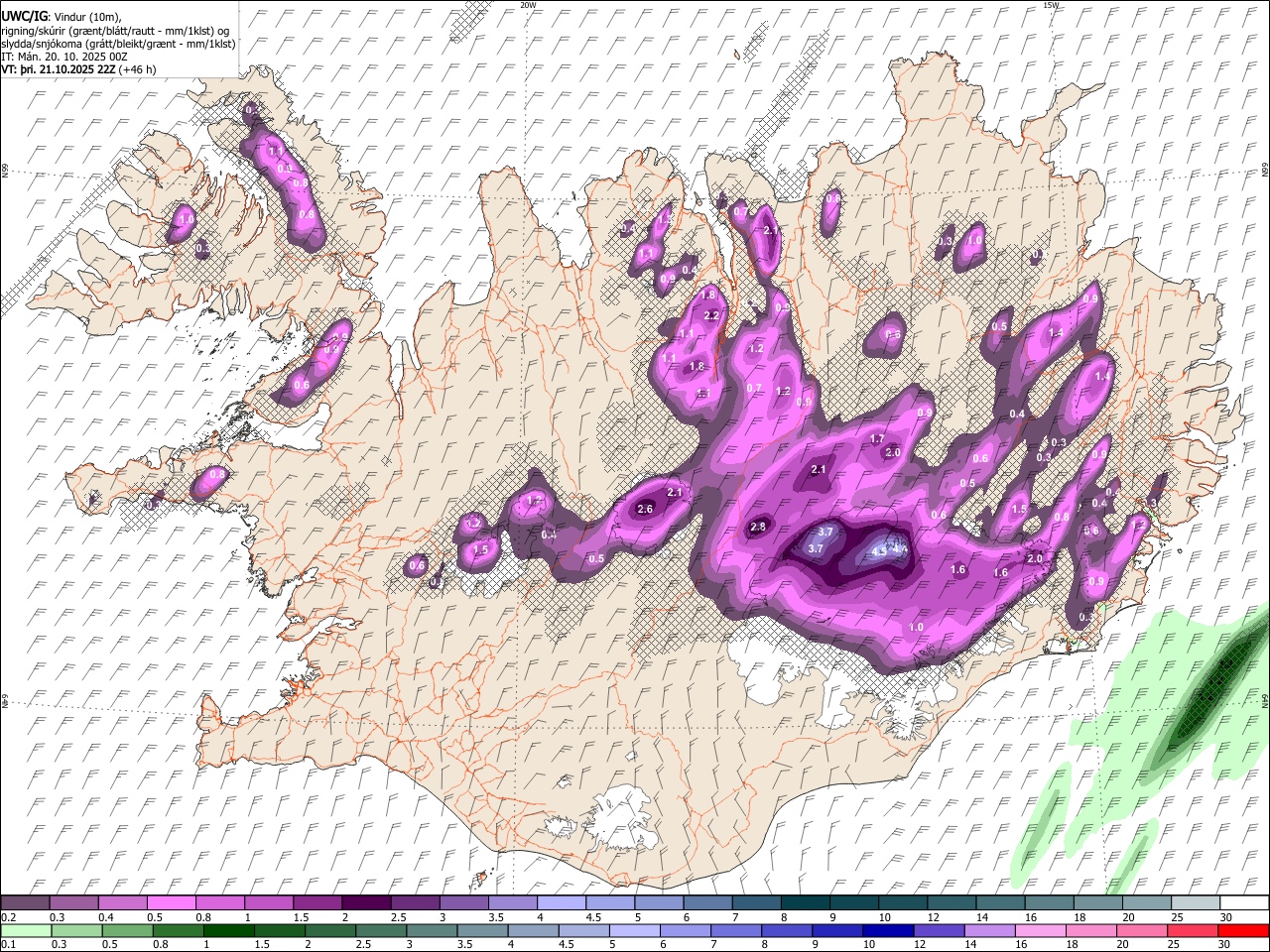Viewport: 1270px width, 952px height.
Task: Click the 2.6 precipitation value on map
Action: 645,509
